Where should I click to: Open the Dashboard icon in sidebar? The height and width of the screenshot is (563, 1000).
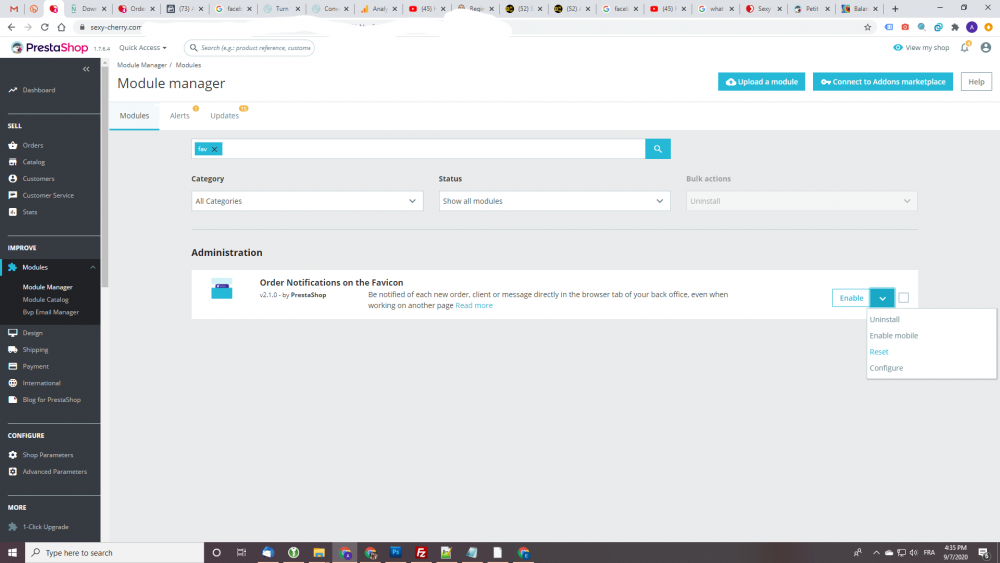13,90
